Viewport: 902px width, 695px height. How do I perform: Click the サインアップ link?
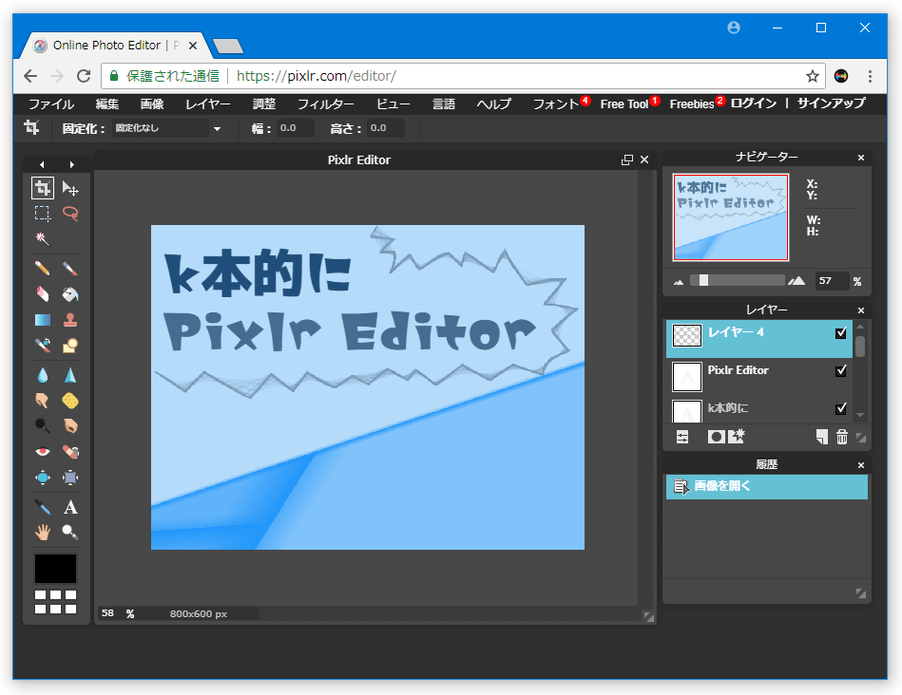[831, 104]
